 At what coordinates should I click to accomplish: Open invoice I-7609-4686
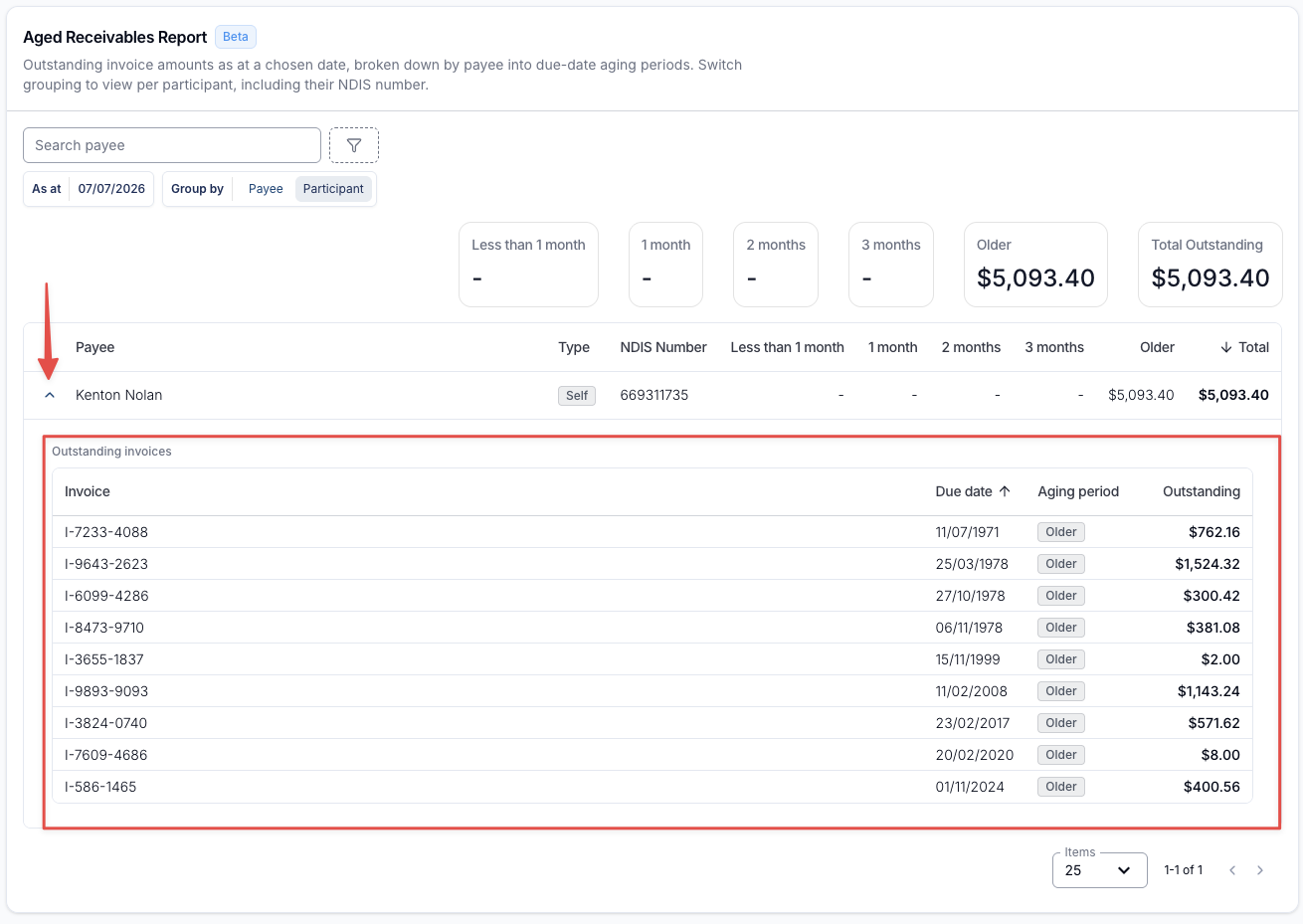(105, 755)
